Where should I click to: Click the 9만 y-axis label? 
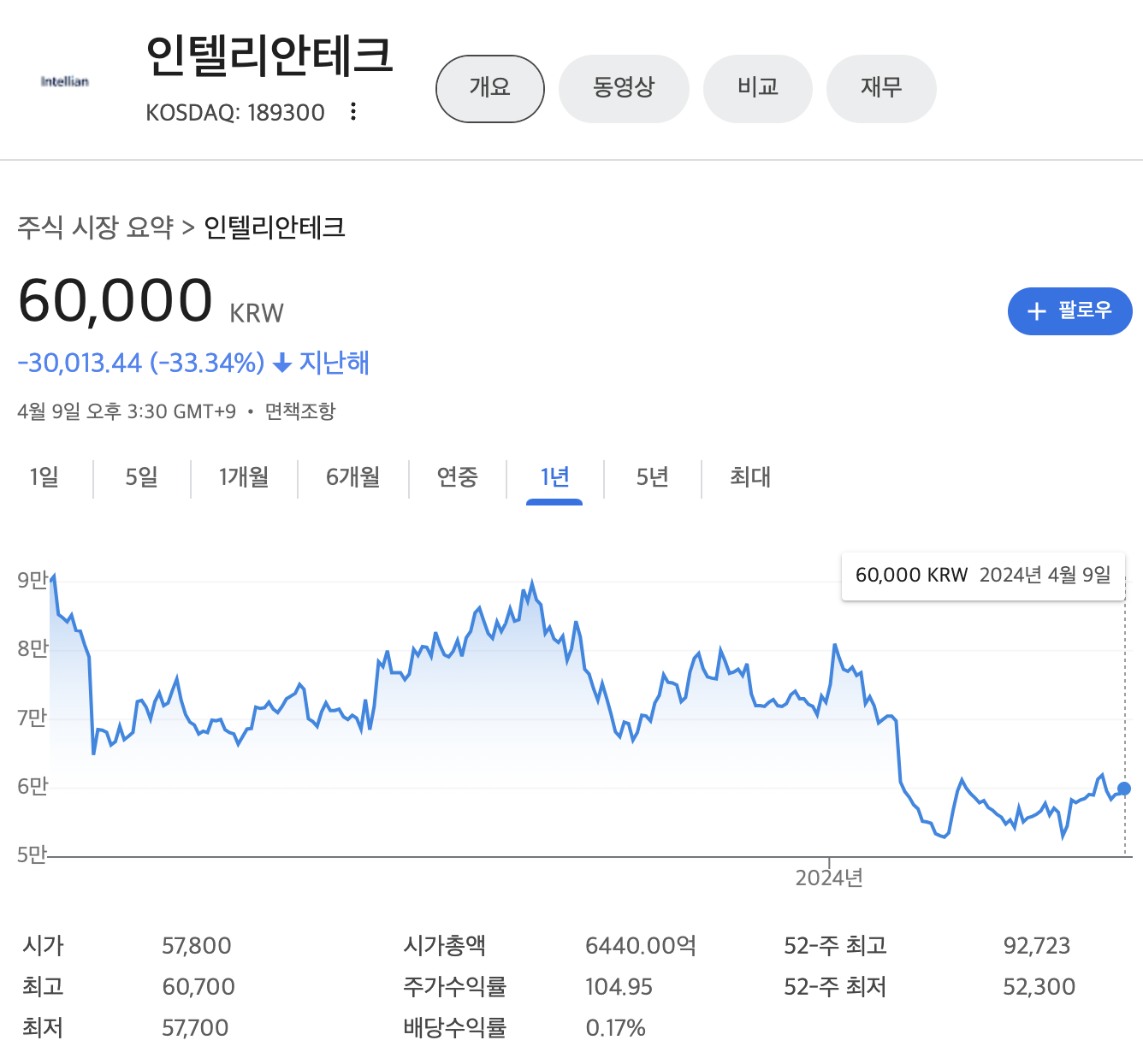33,581
